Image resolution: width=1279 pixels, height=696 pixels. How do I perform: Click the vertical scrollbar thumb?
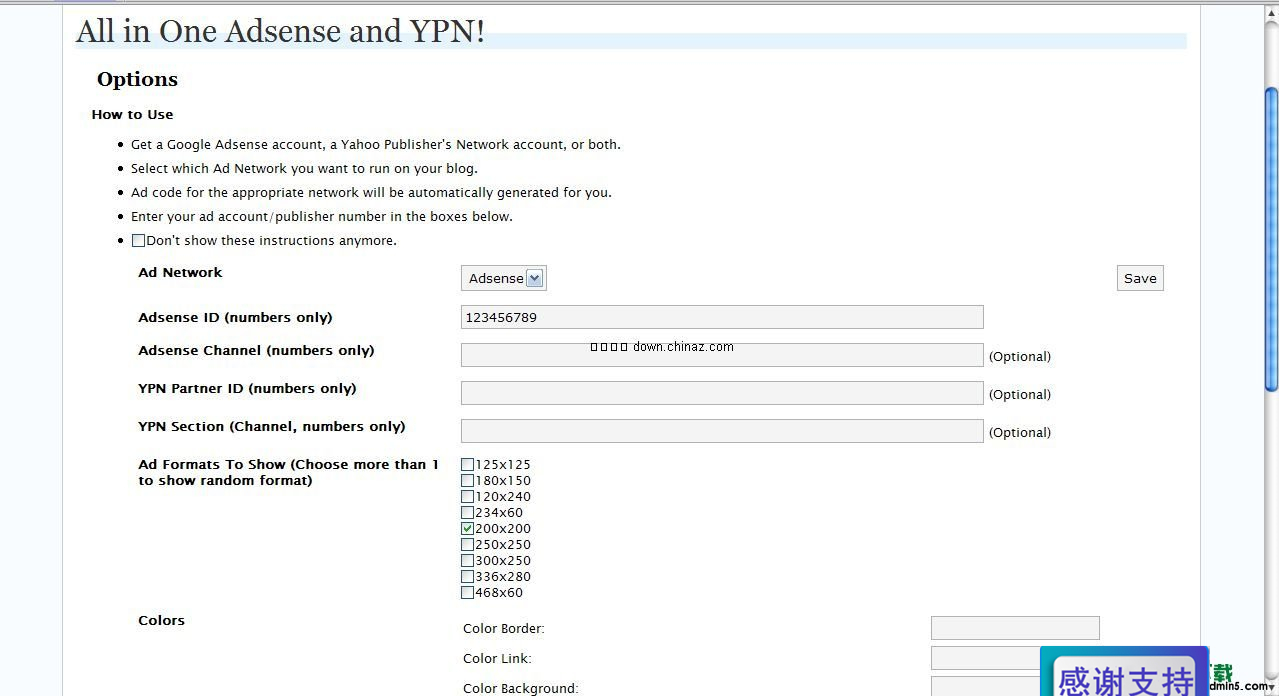tap(1271, 240)
